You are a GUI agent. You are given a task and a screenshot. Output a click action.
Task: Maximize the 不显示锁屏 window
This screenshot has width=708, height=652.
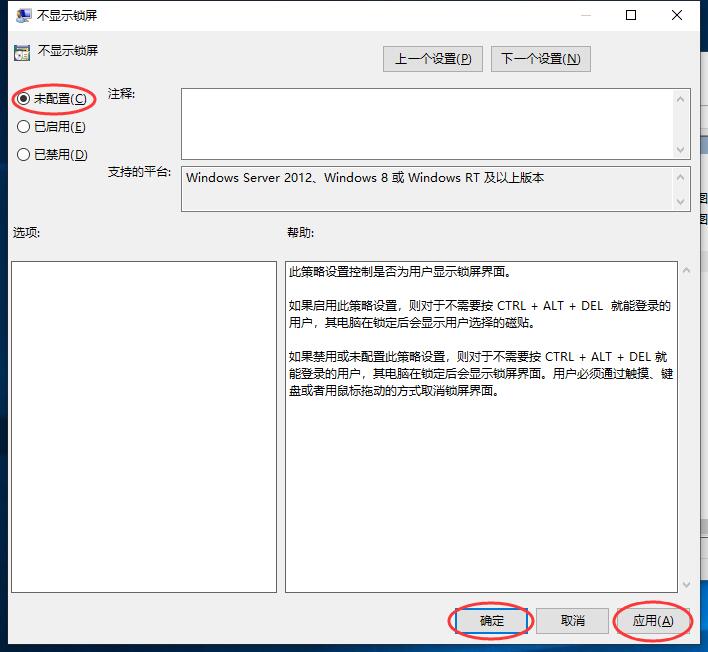[x=631, y=15]
